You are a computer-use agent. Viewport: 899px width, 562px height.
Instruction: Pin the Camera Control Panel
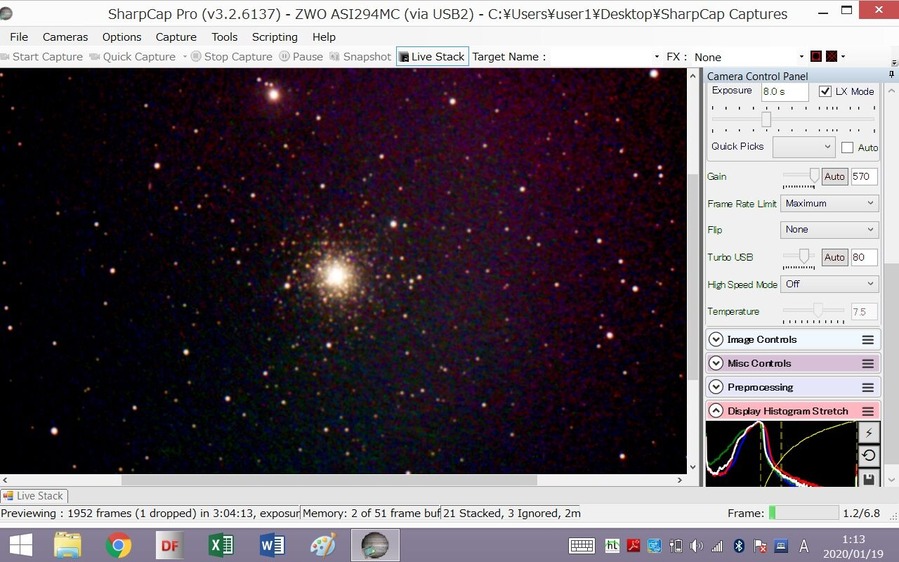(891, 75)
